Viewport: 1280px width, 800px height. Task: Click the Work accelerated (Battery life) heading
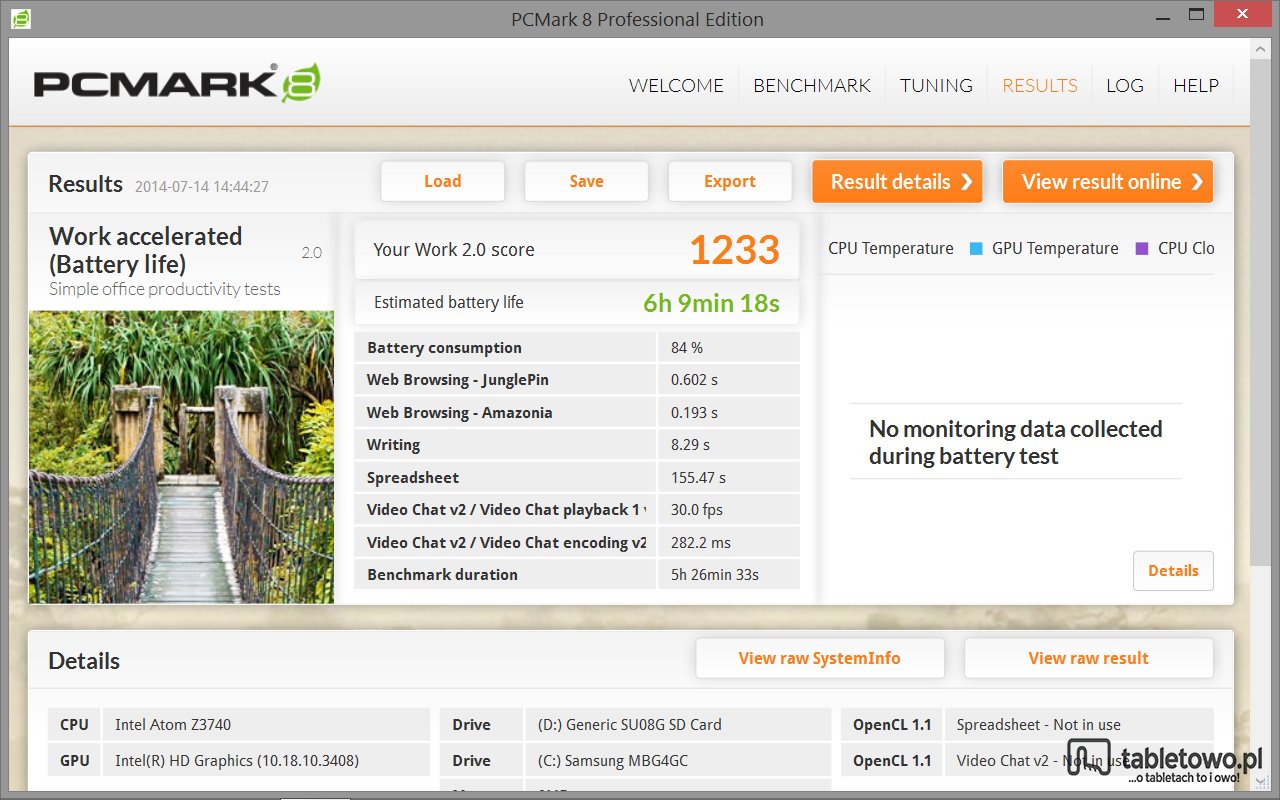(146, 250)
